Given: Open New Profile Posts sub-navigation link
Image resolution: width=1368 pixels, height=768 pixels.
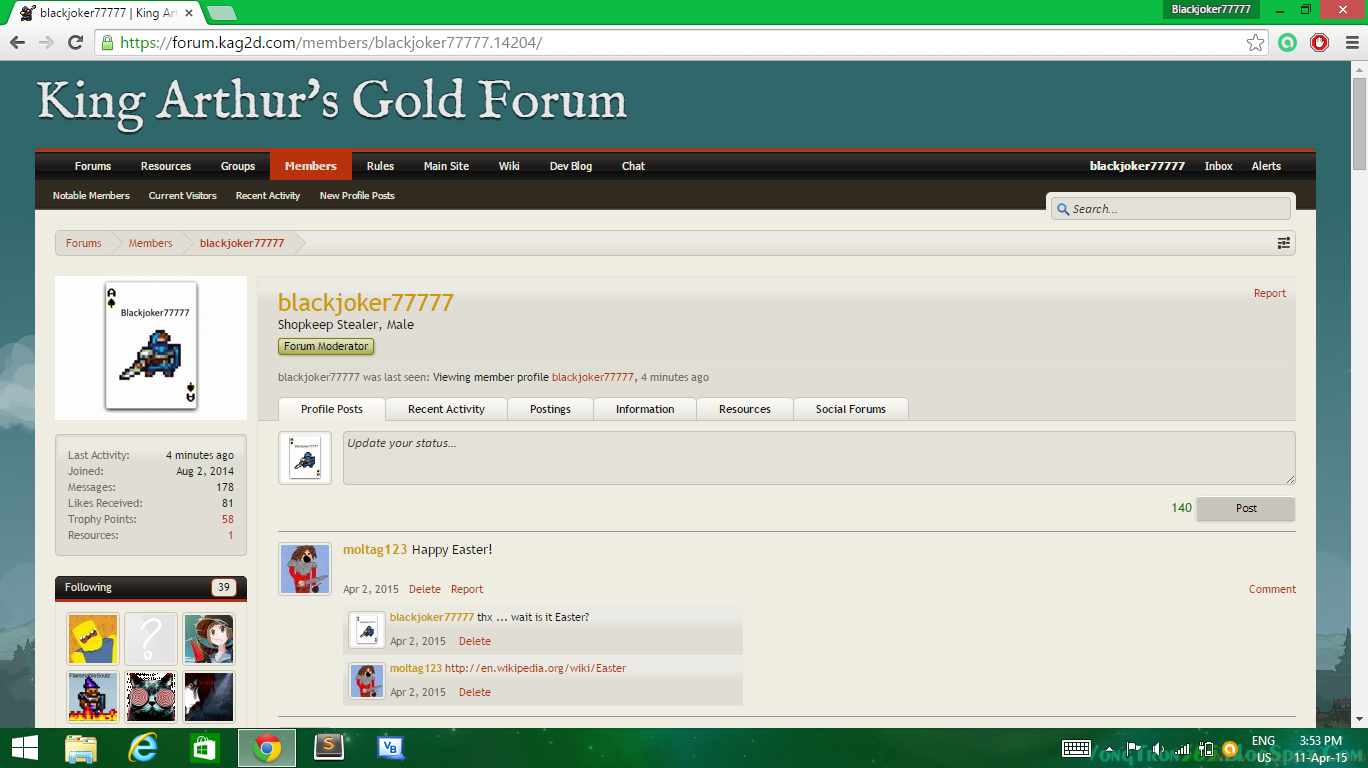Looking at the screenshot, I should (357, 196).
